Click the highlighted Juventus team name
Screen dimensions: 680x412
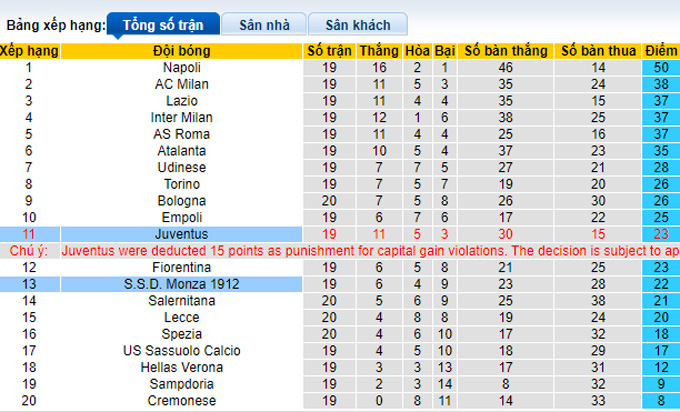[x=180, y=234]
